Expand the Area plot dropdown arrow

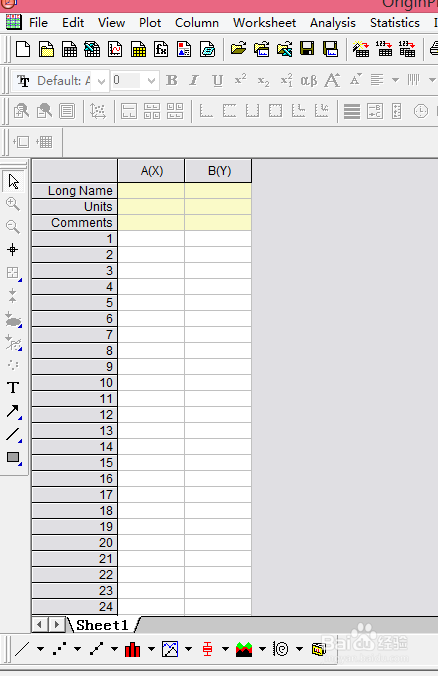[262, 649]
